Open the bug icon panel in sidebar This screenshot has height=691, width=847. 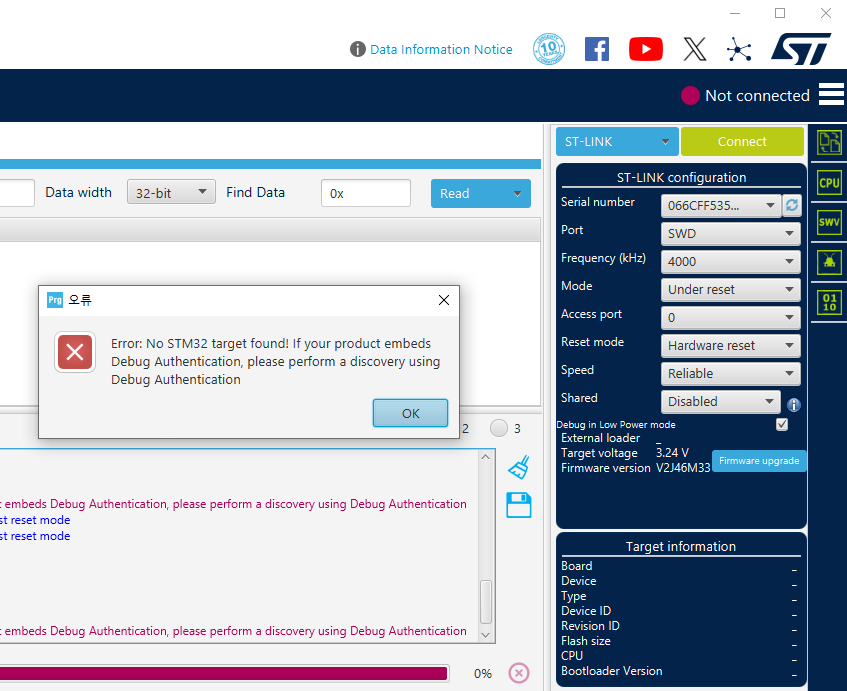point(829,262)
